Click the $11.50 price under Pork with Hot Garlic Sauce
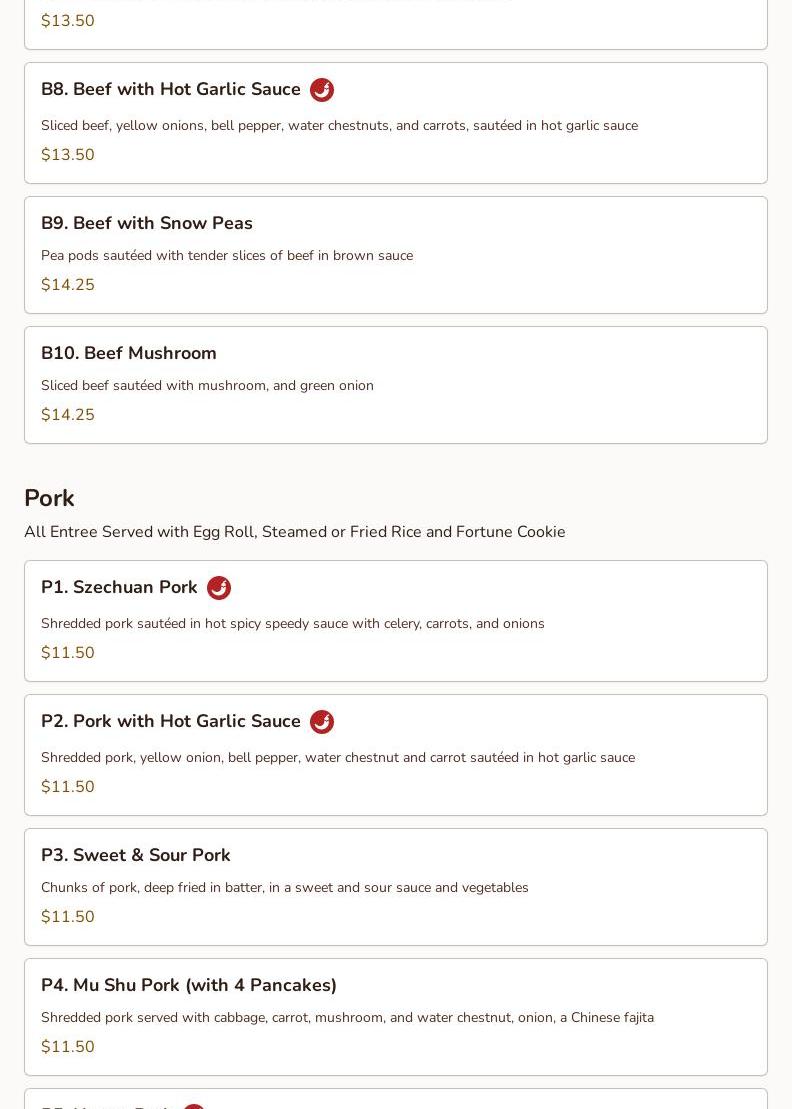The height and width of the screenshot is (1109, 792). click(x=68, y=787)
